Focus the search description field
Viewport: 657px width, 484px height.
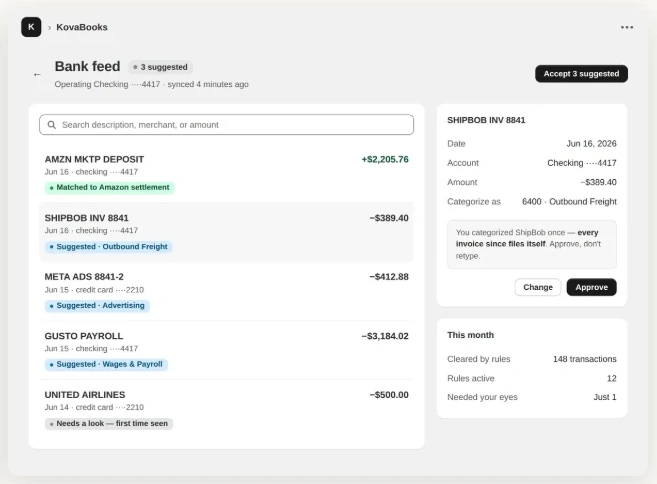point(226,125)
